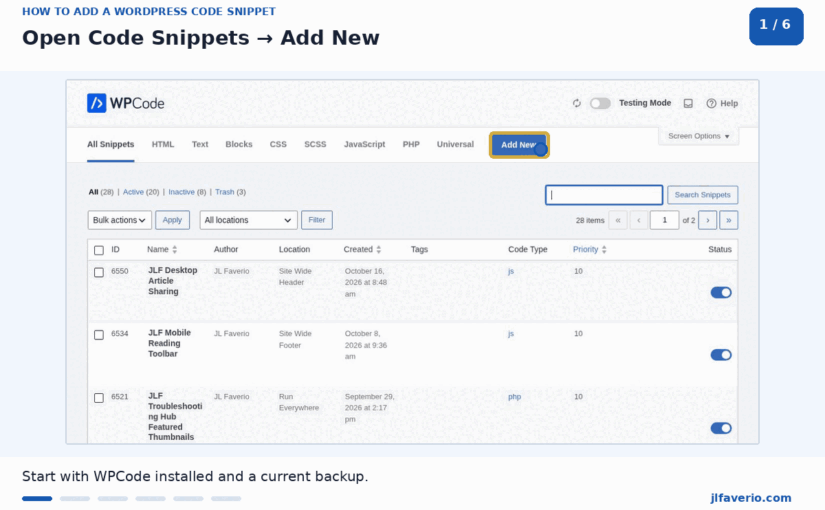825x510 pixels.
Task: Click 'Run Everywhere' location text
Action: pyautogui.click(x=299, y=402)
